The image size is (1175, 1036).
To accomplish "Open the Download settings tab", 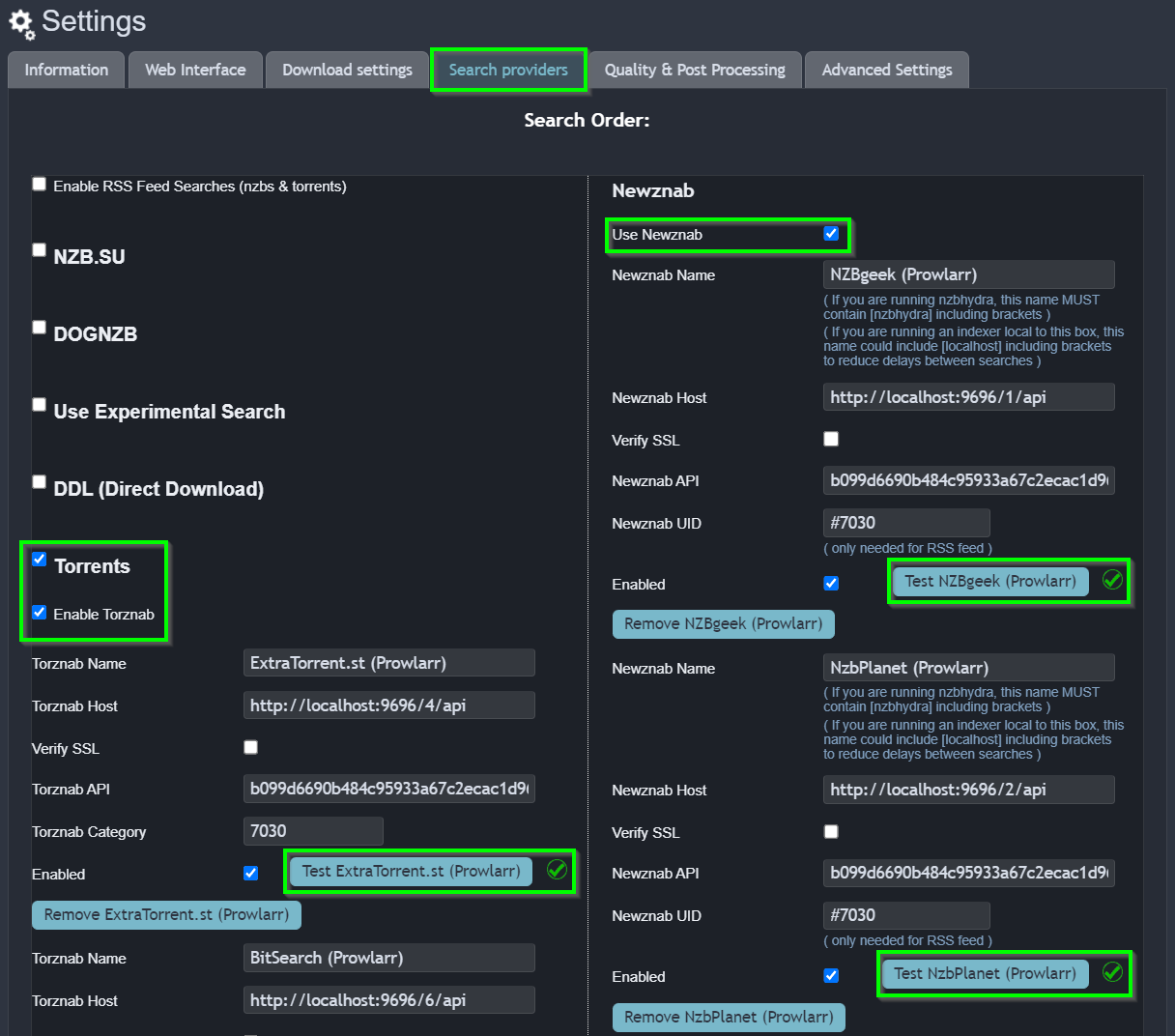I will (347, 70).
